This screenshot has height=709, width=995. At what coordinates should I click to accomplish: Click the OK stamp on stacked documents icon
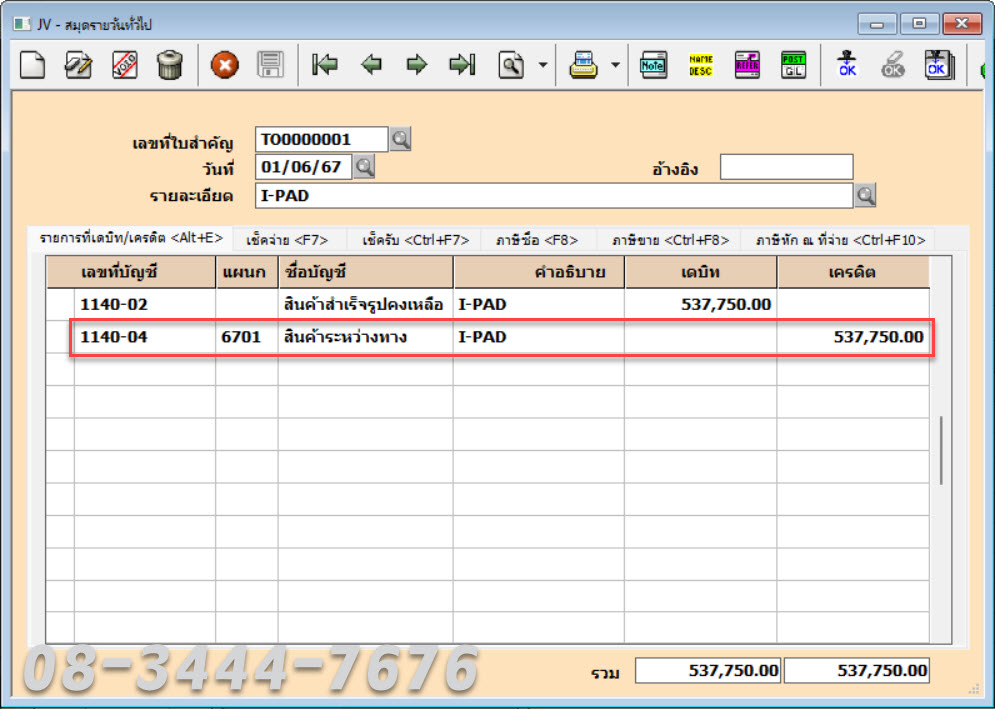pos(939,65)
